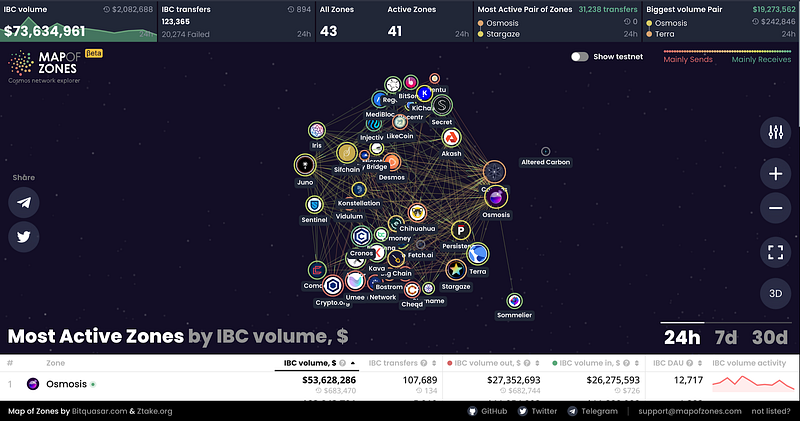Open the Osmosis row in the table
Image resolution: width=800 pixels, height=421 pixels.
pos(400,385)
